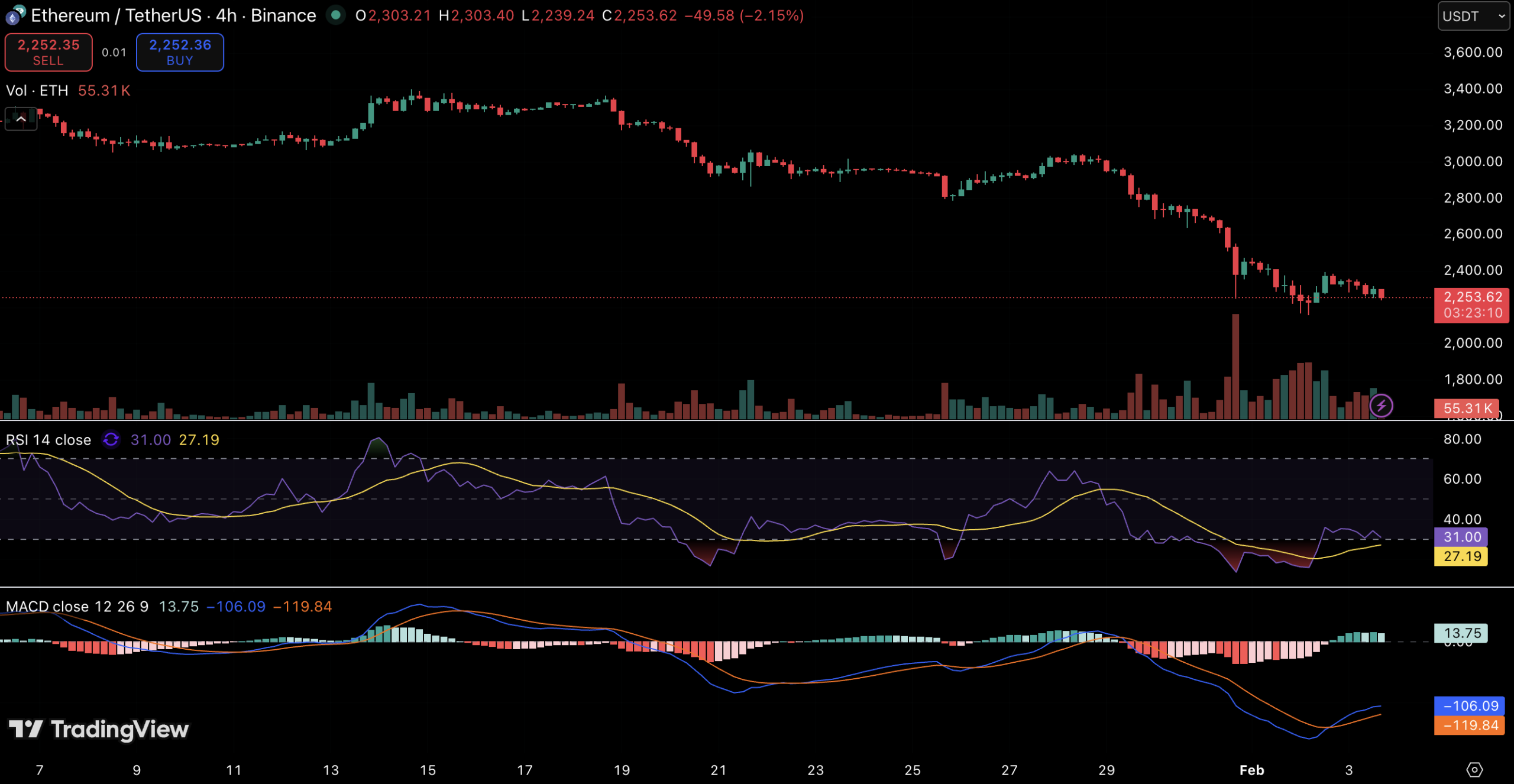Click the SELL 2,252.35 button
The image size is (1514, 784).
48,52
